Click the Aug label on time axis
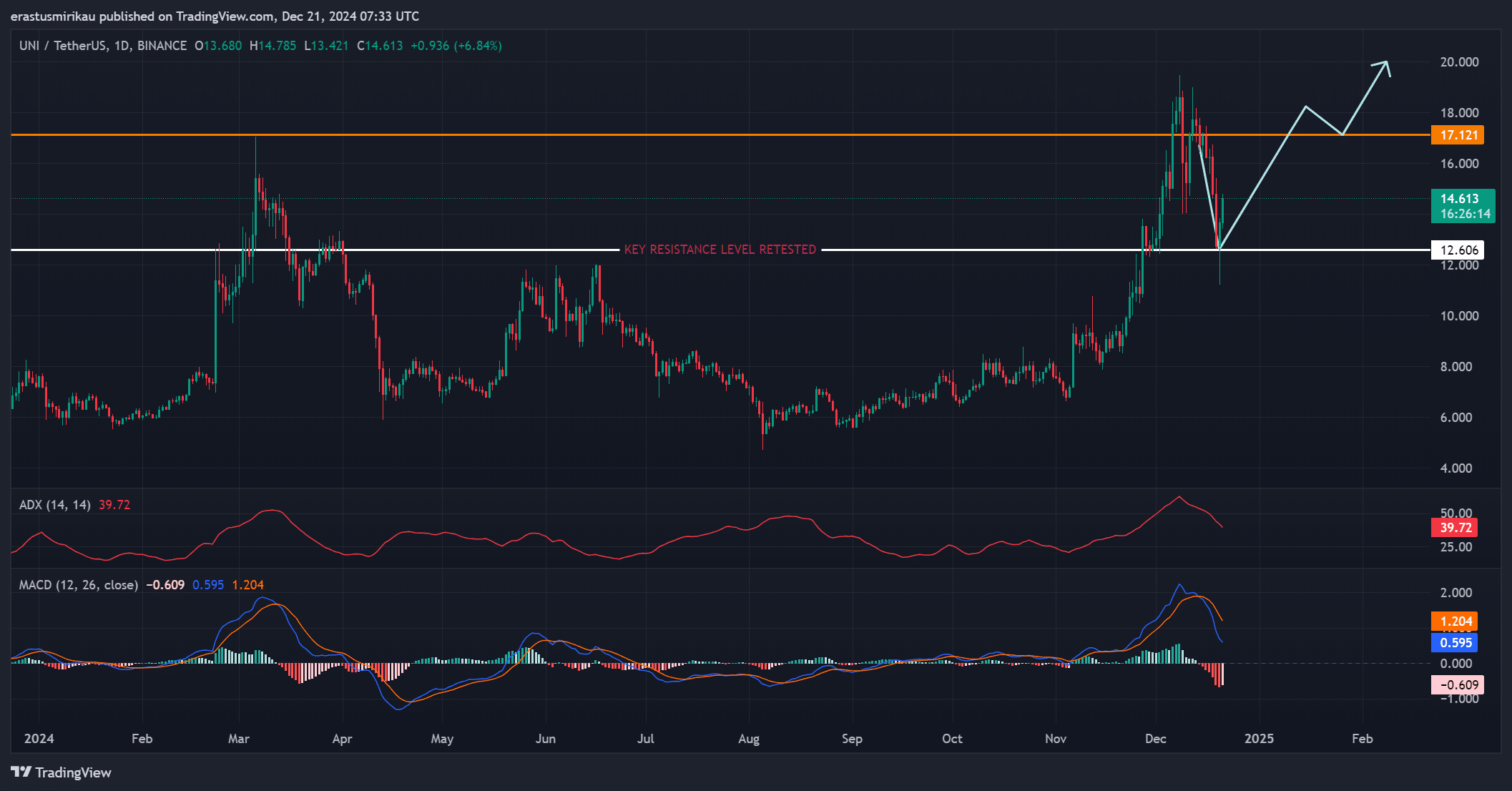The image size is (1512, 791). point(748,739)
